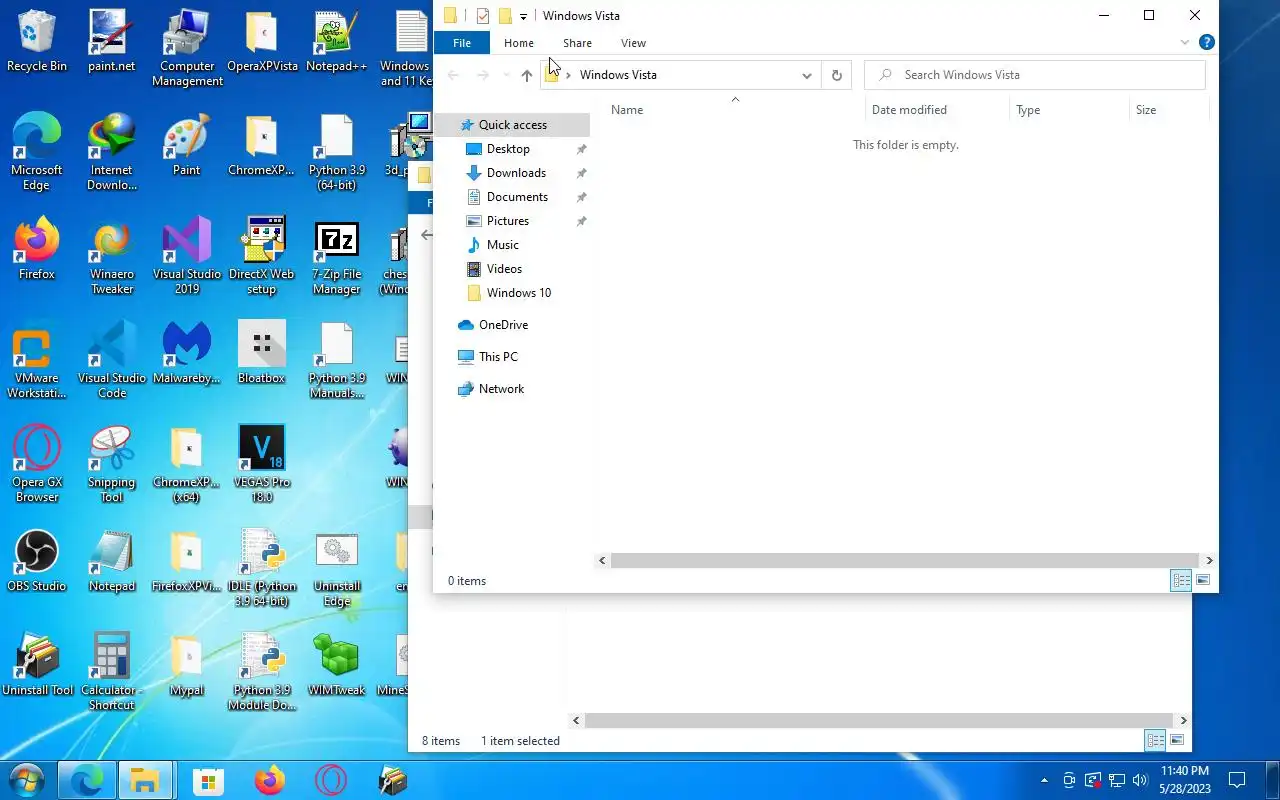1280x800 pixels.
Task: Switch to the Share ribbon tab
Action: pyautogui.click(x=577, y=43)
